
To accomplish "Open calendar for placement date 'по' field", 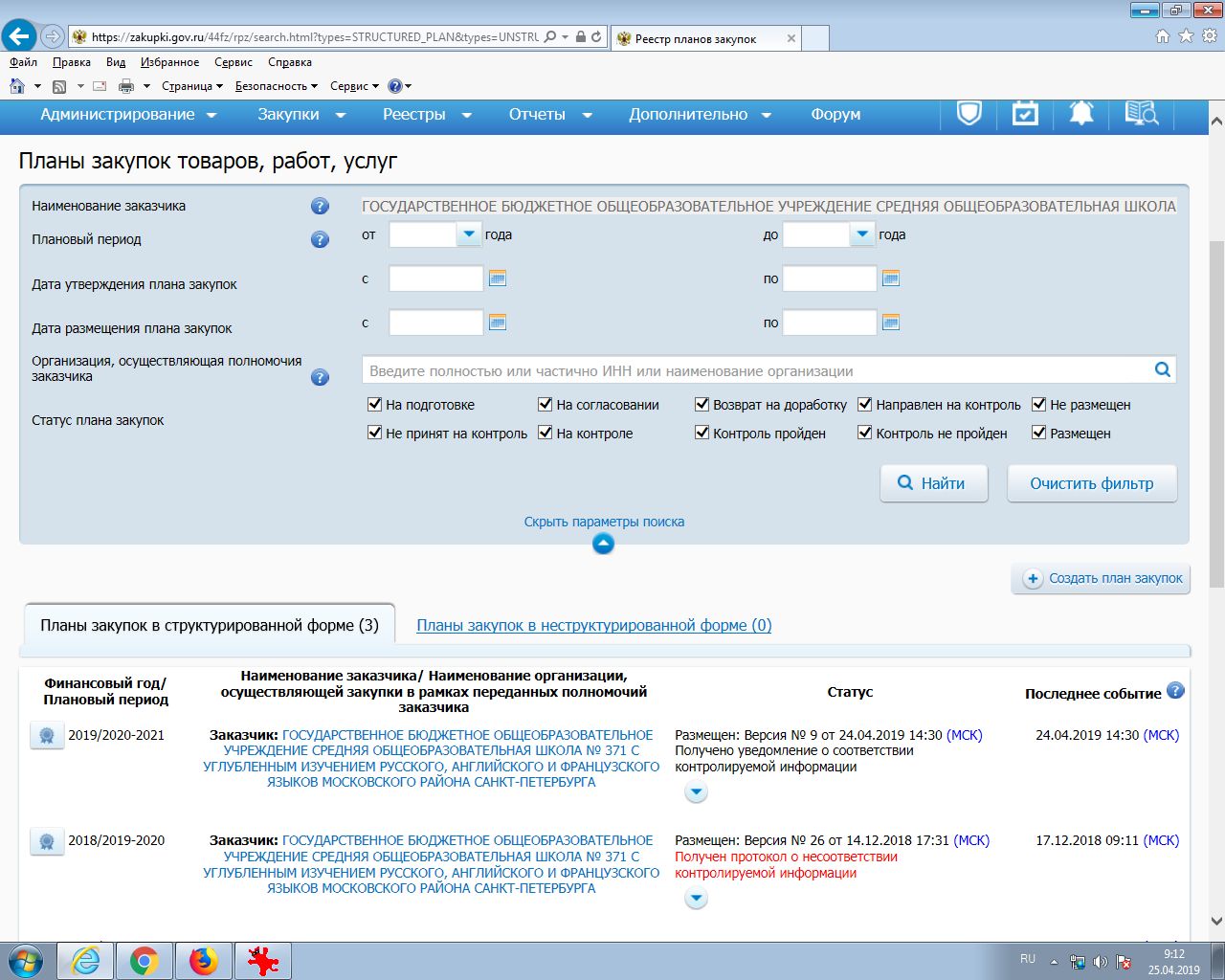I will pyautogui.click(x=890, y=323).
